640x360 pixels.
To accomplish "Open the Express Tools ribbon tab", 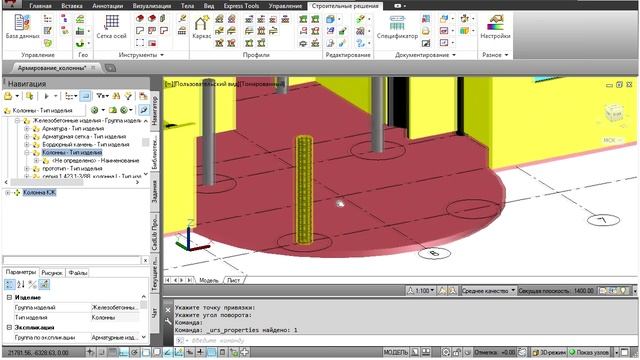I will (241, 6).
